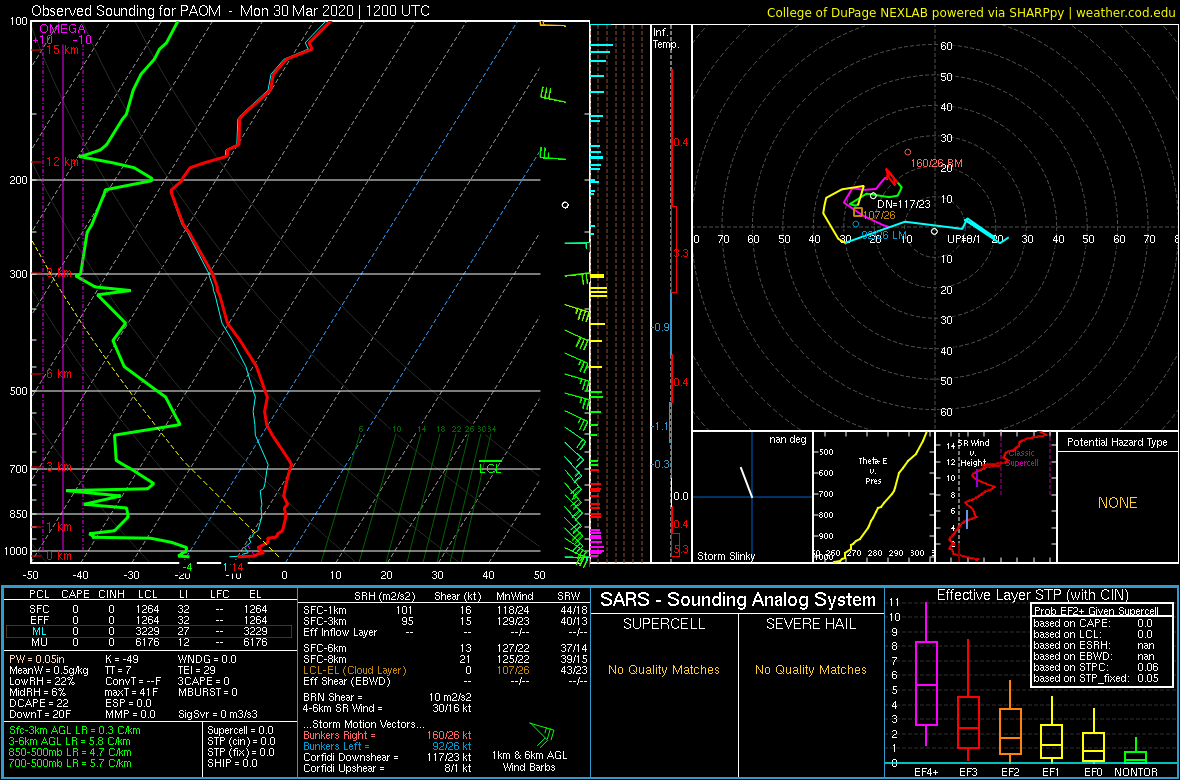
Task: Click the yellow 'NONE' hazard type text
Action: point(1117,503)
